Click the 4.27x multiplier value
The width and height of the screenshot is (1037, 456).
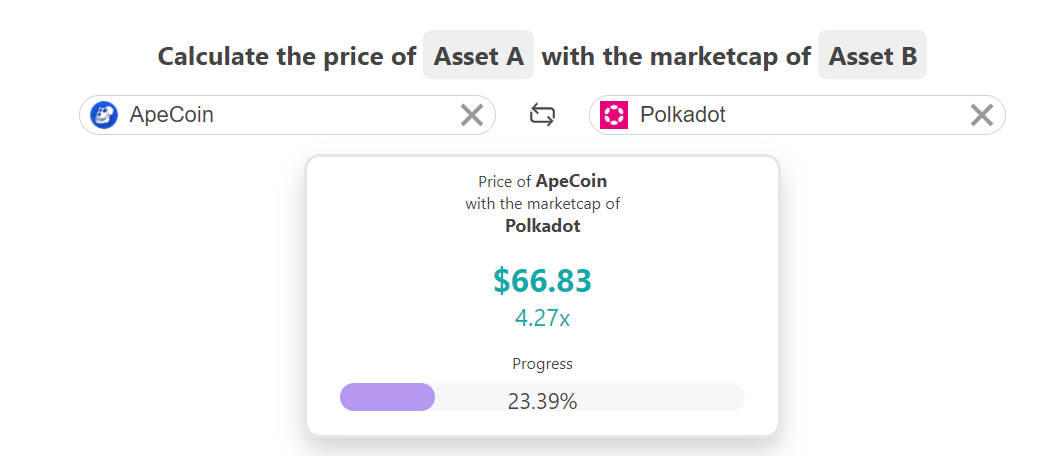click(x=542, y=318)
